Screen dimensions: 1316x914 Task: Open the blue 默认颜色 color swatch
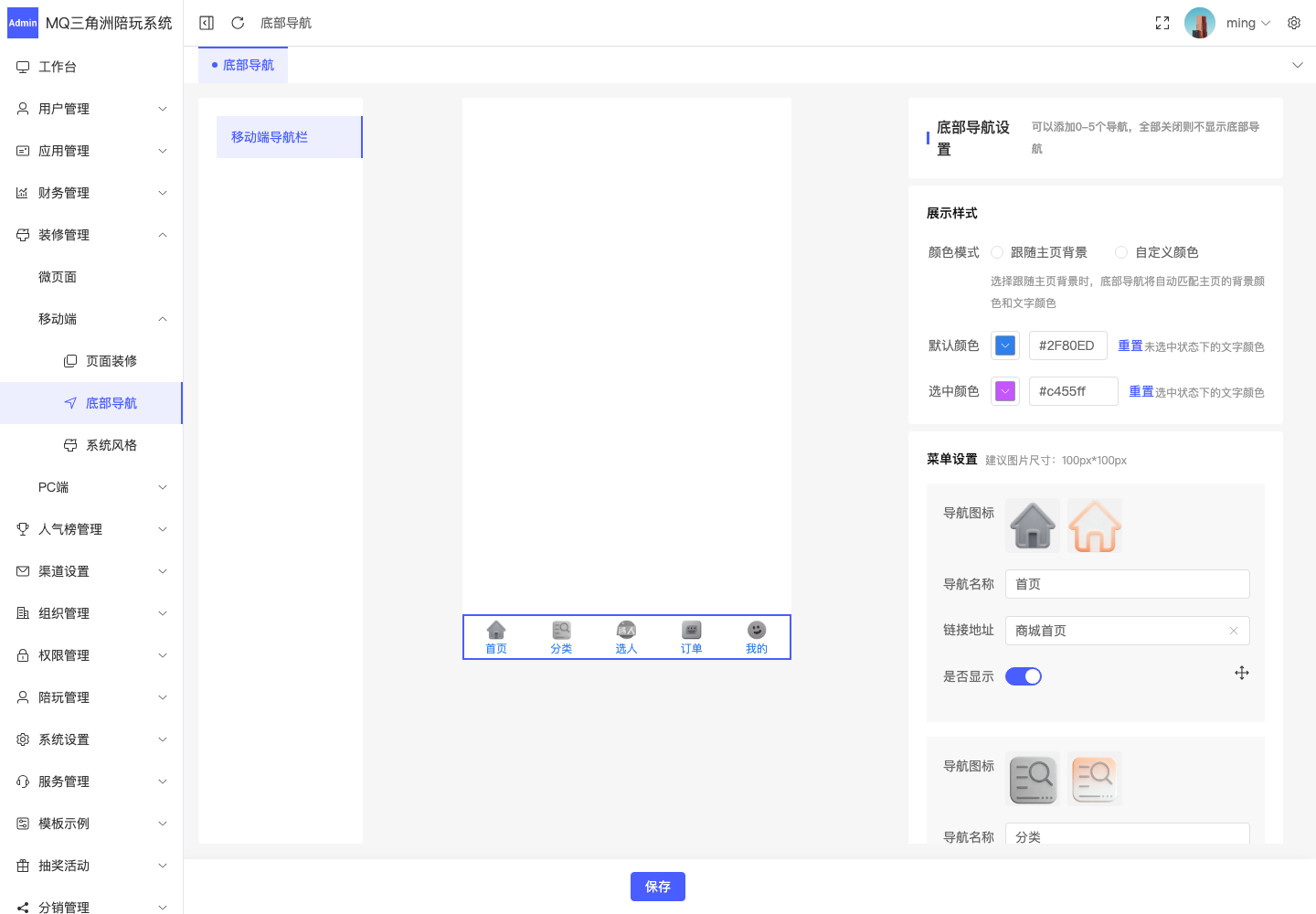point(1005,345)
